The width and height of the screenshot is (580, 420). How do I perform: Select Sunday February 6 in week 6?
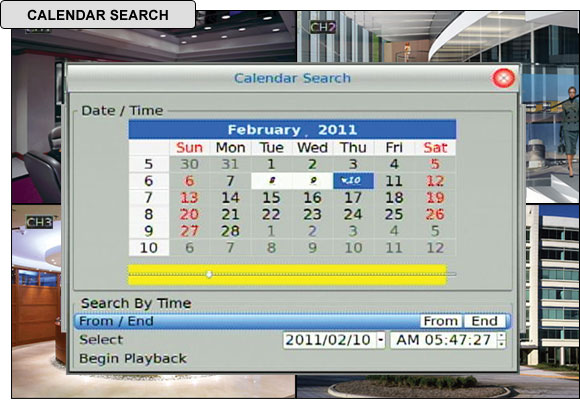pyautogui.click(x=189, y=181)
